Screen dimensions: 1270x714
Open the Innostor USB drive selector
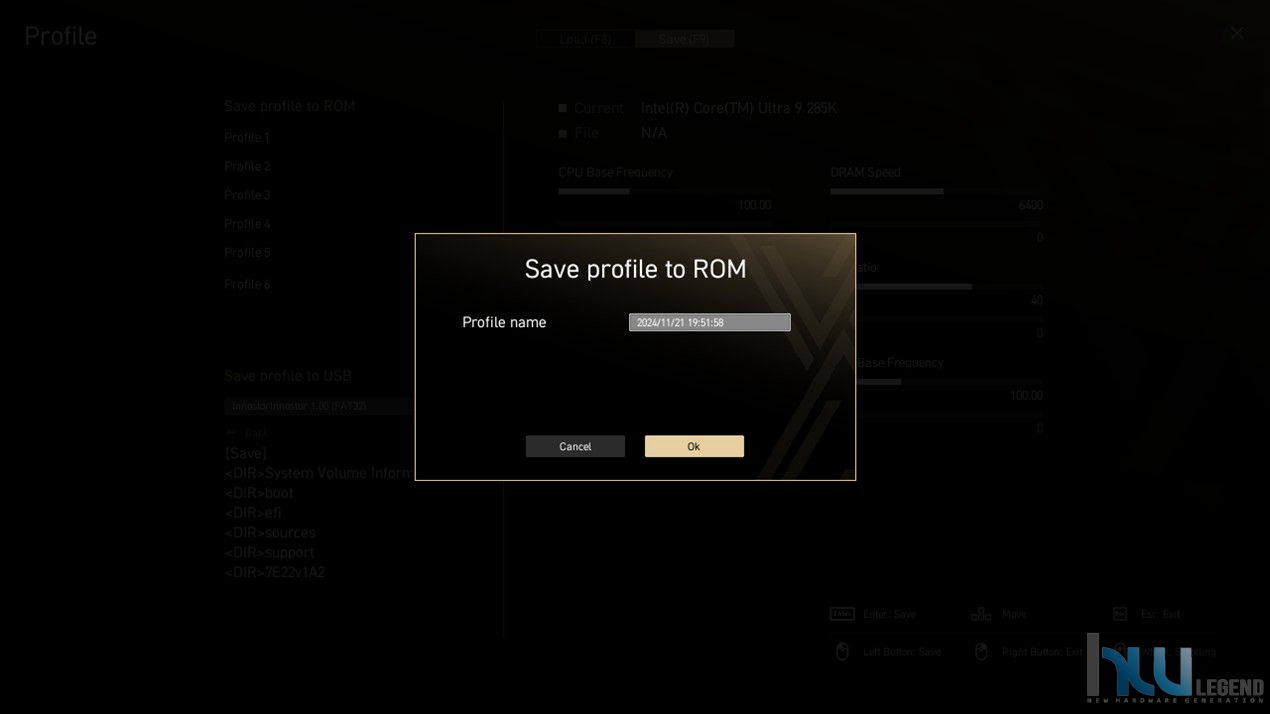pos(319,406)
